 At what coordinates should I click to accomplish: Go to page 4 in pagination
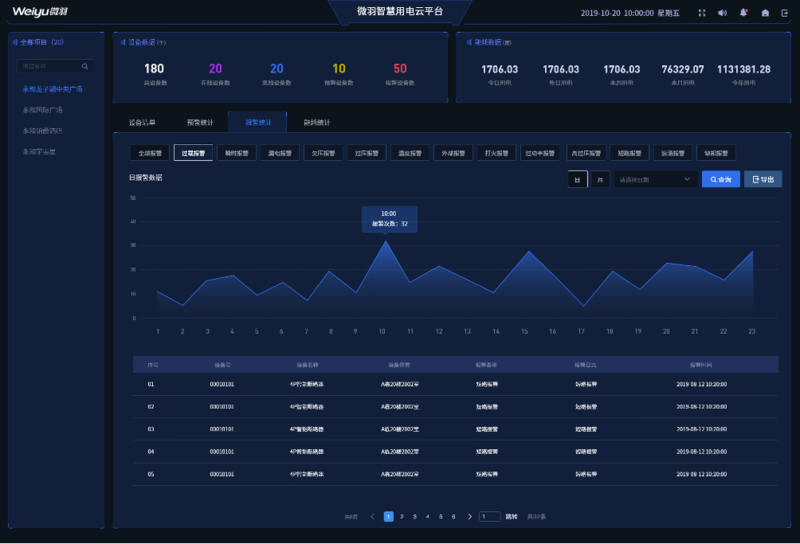coord(428,516)
